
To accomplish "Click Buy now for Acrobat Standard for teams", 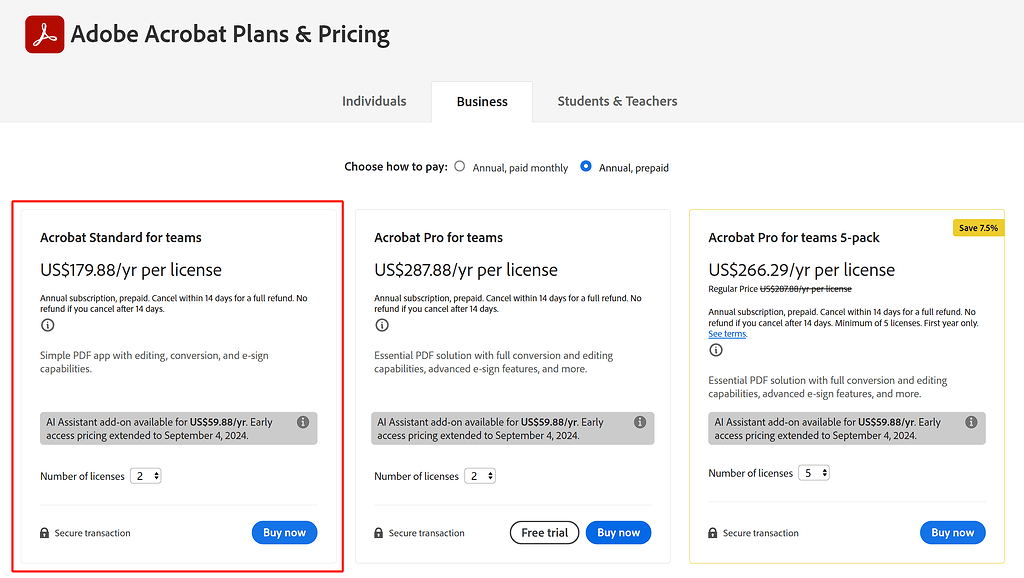I will coord(284,533).
